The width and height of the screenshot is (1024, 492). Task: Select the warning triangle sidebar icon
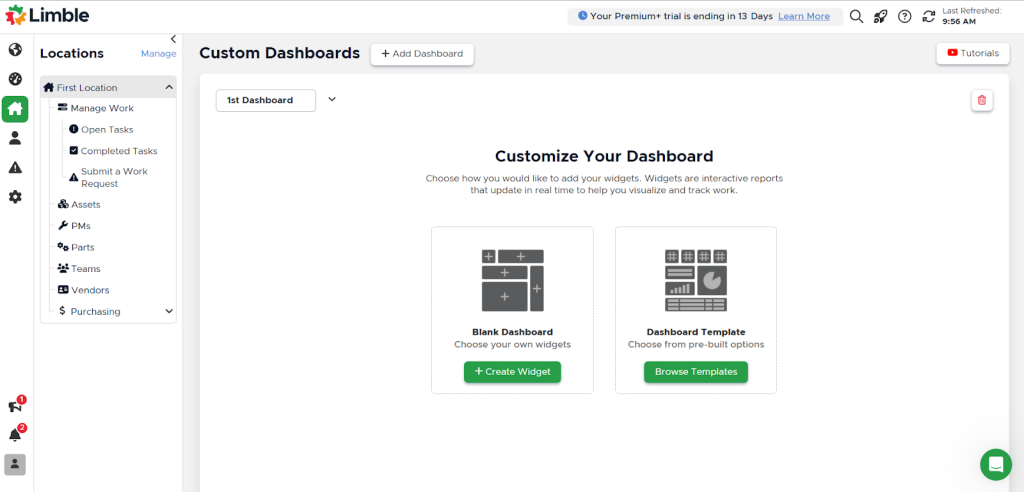pyautogui.click(x=15, y=167)
